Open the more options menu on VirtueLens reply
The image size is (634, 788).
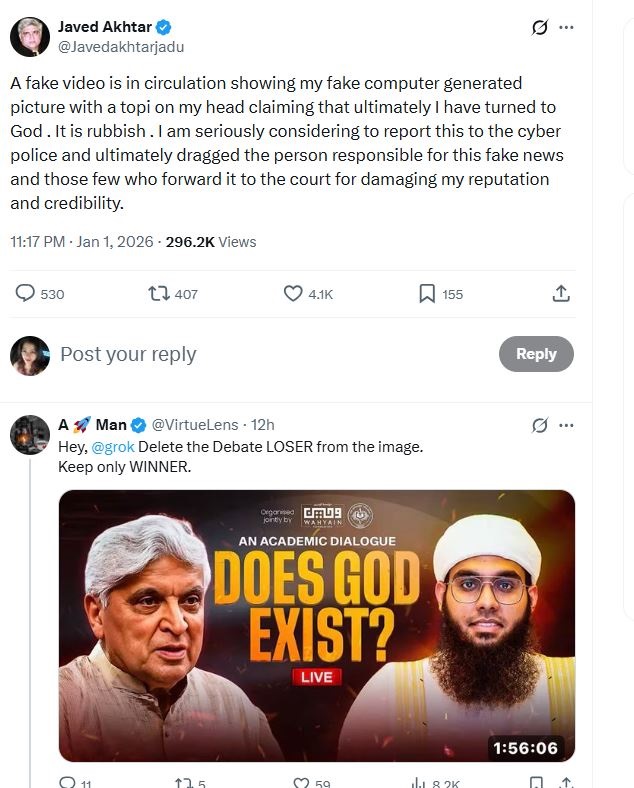567,425
